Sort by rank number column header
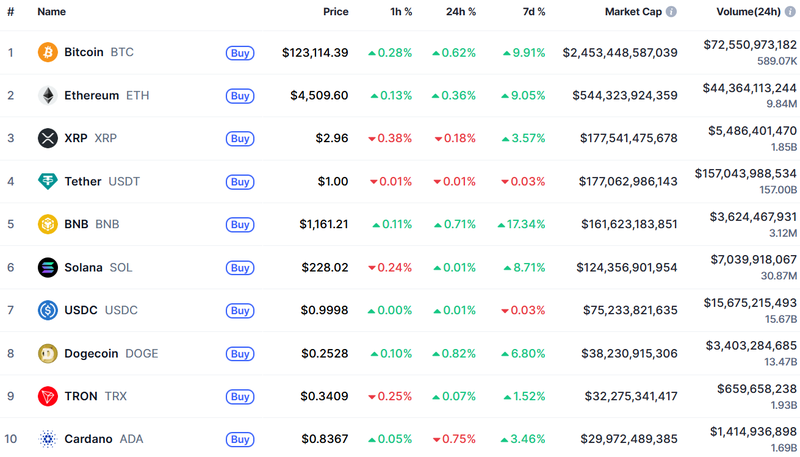The width and height of the screenshot is (800, 457). (x=10, y=12)
